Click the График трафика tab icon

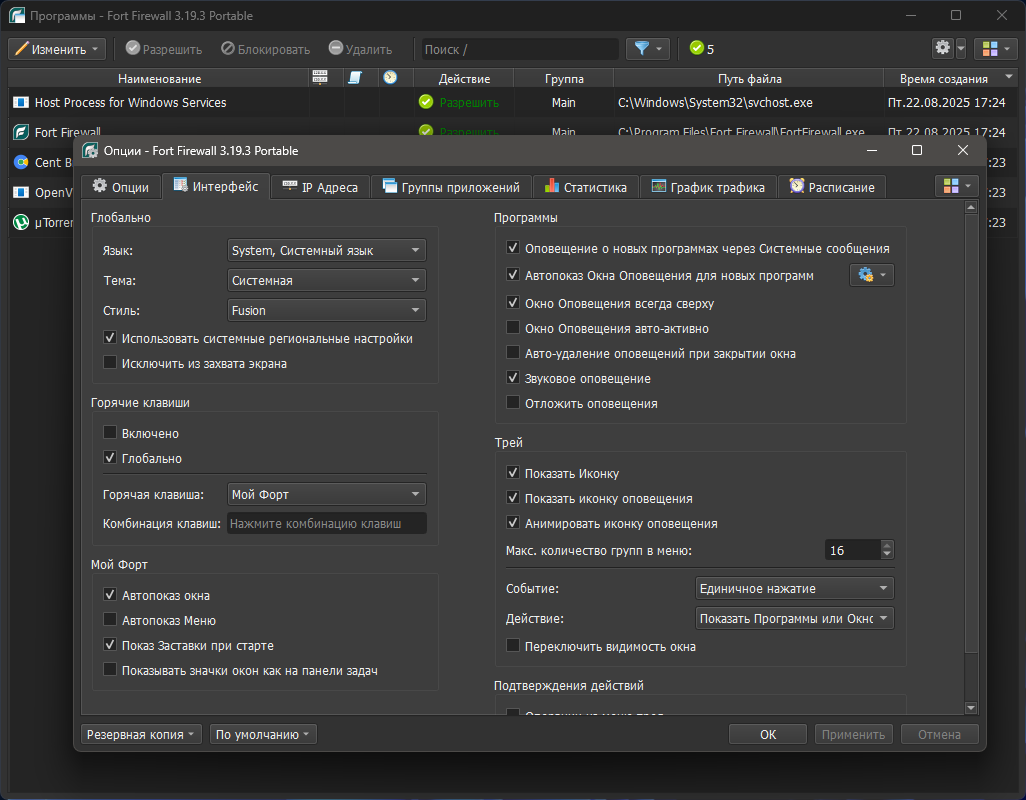pyautogui.click(x=659, y=186)
